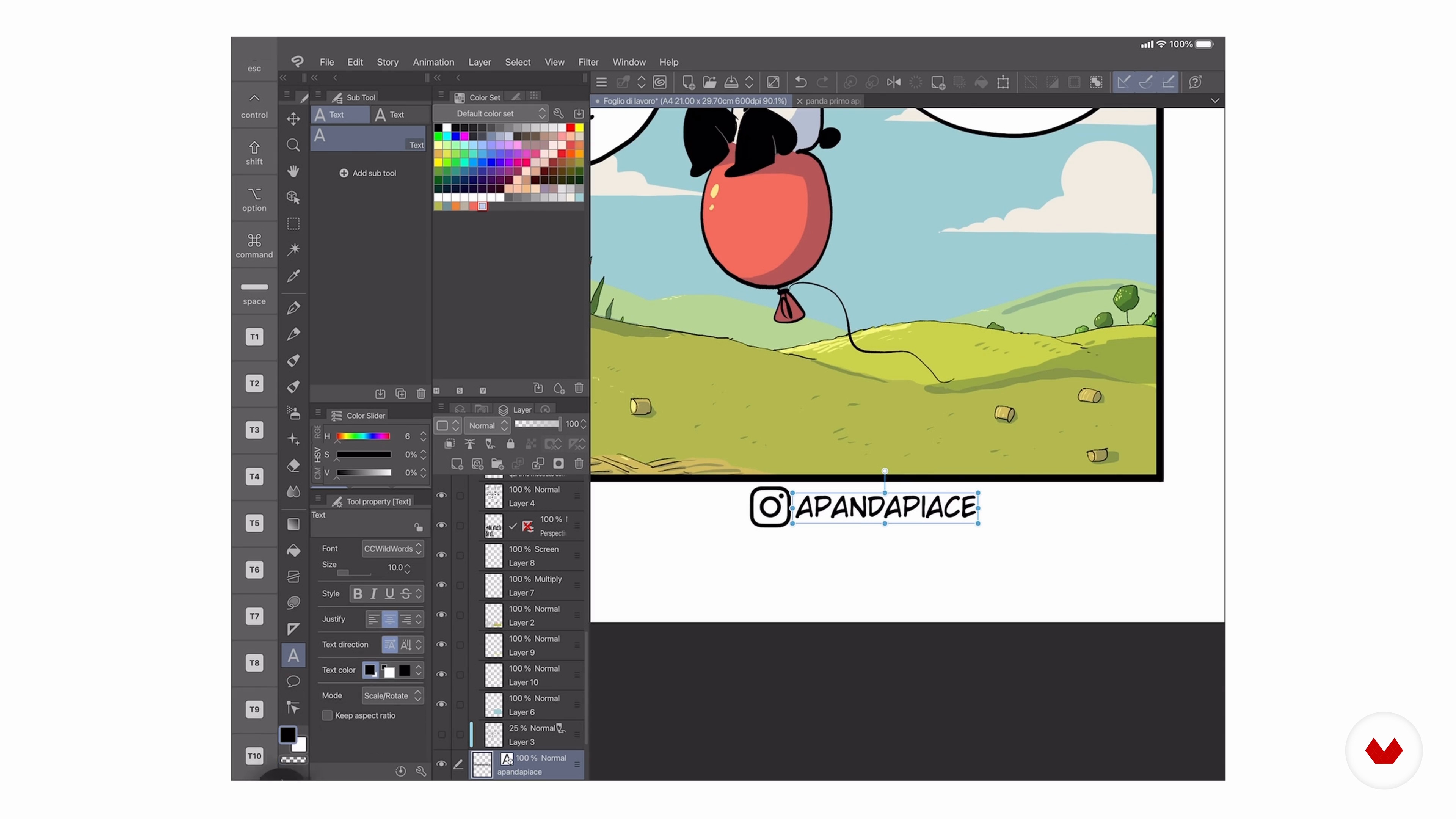
Task: Tap the shift modifier key
Action: 254,152
